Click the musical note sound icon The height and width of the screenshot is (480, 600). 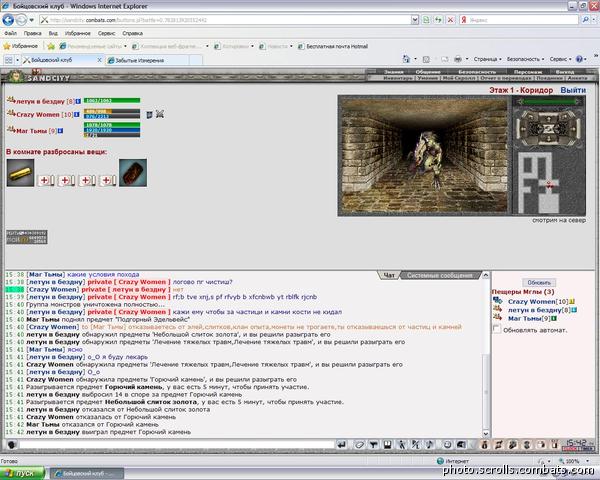pyautogui.click(x=429, y=444)
